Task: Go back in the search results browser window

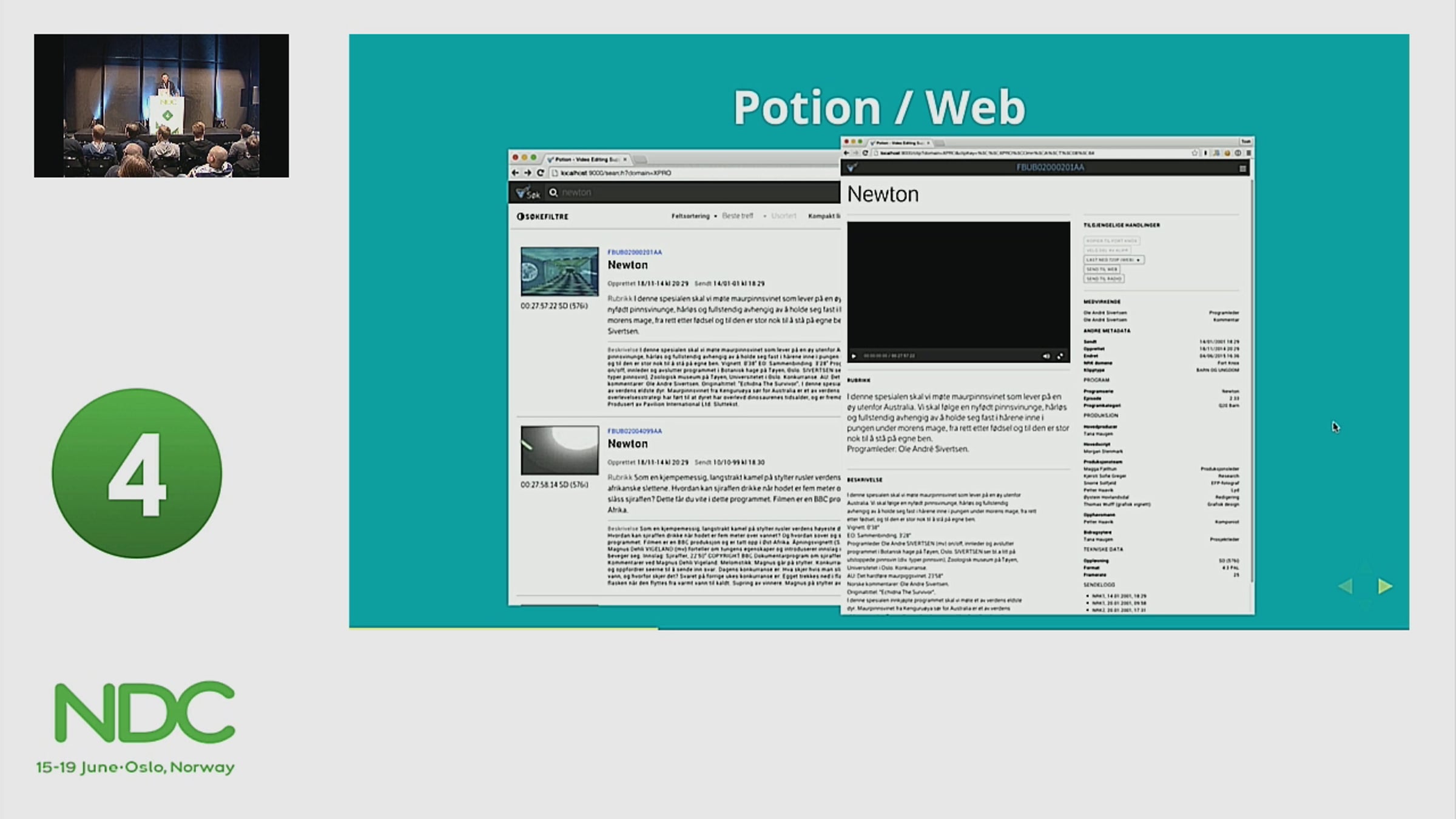Action: [x=515, y=173]
